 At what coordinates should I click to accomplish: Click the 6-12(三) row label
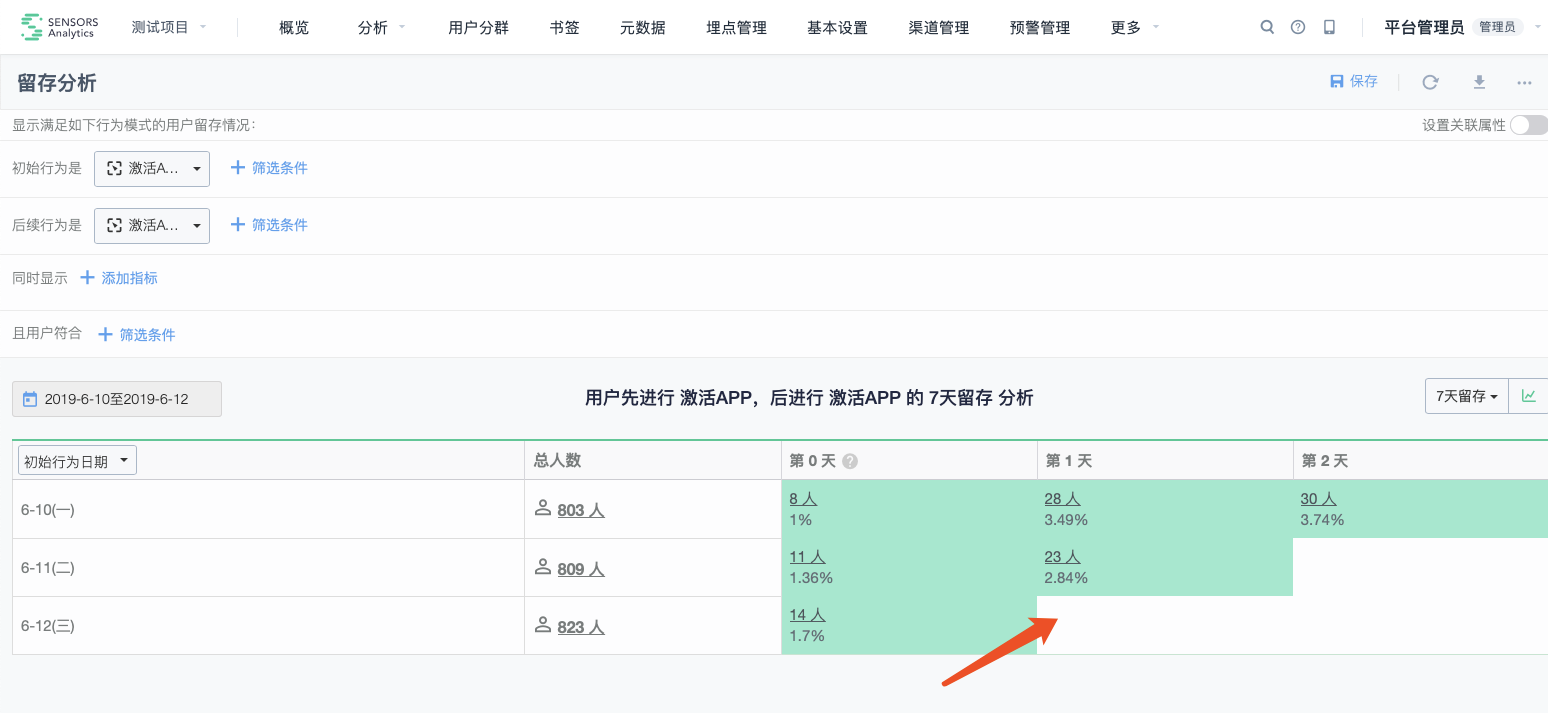point(48,626)
